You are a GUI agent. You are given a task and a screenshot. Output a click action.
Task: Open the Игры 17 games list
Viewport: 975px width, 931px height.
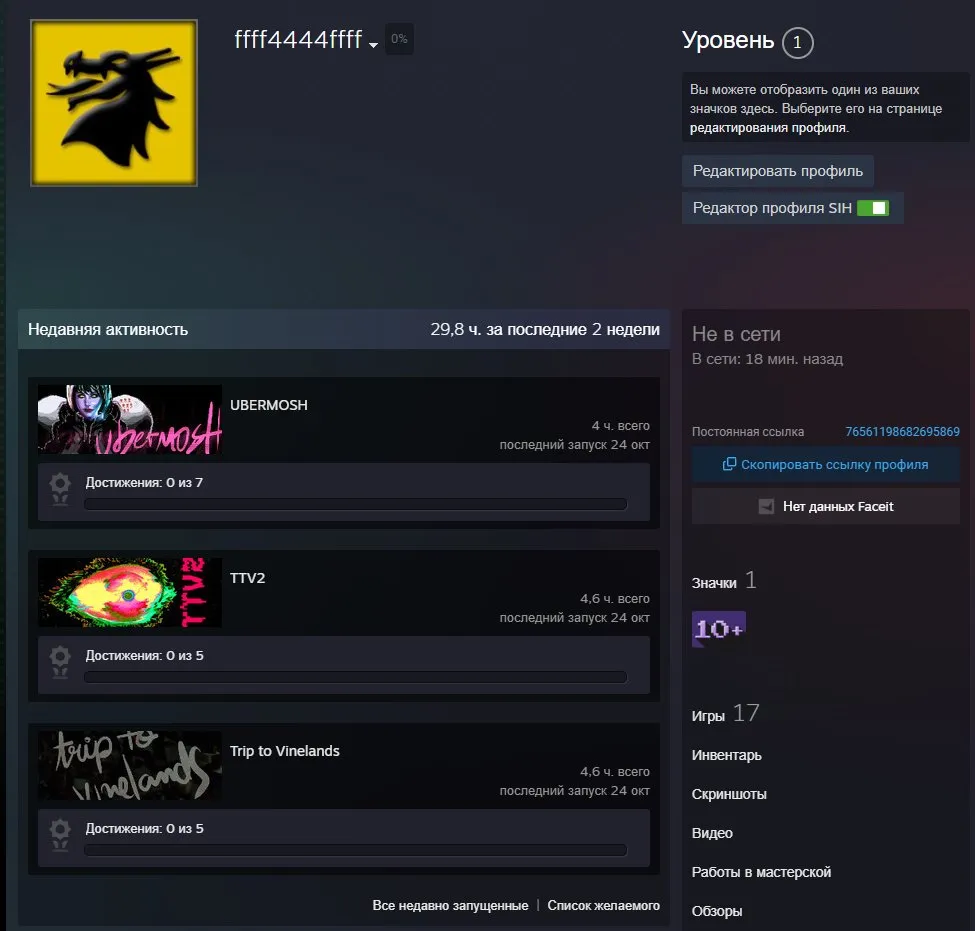[x=725, y=713]
